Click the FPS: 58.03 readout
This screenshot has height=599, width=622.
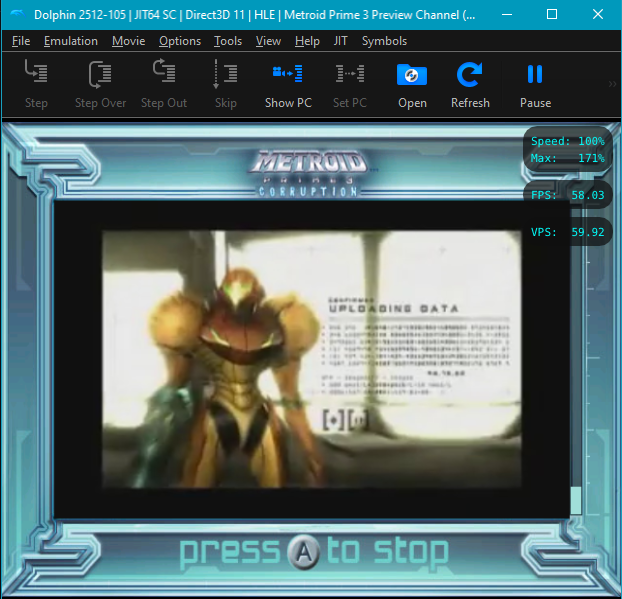click(568, 195)
